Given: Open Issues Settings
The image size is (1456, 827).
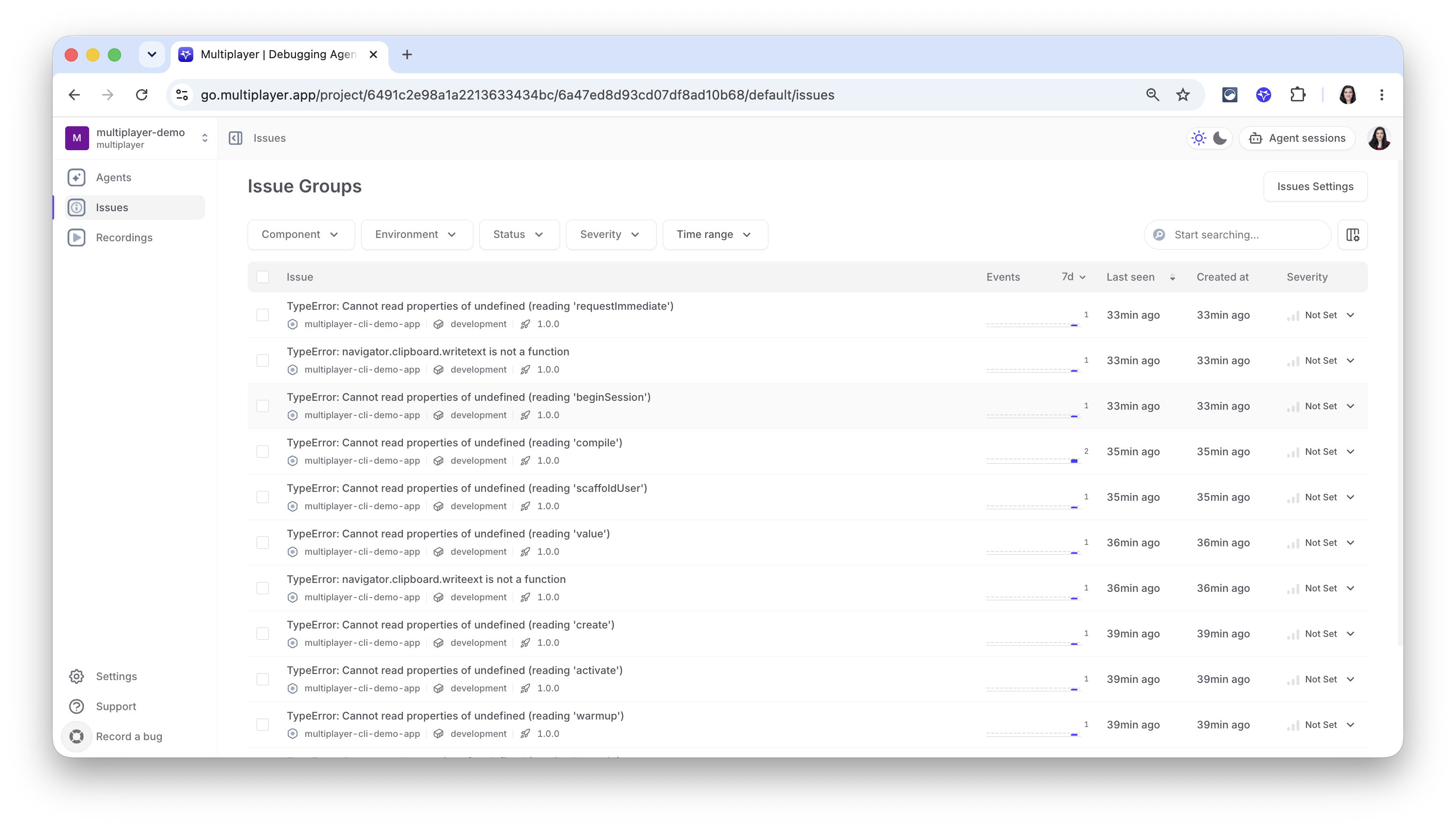Looking at the screenshot, I should 1315,186.
